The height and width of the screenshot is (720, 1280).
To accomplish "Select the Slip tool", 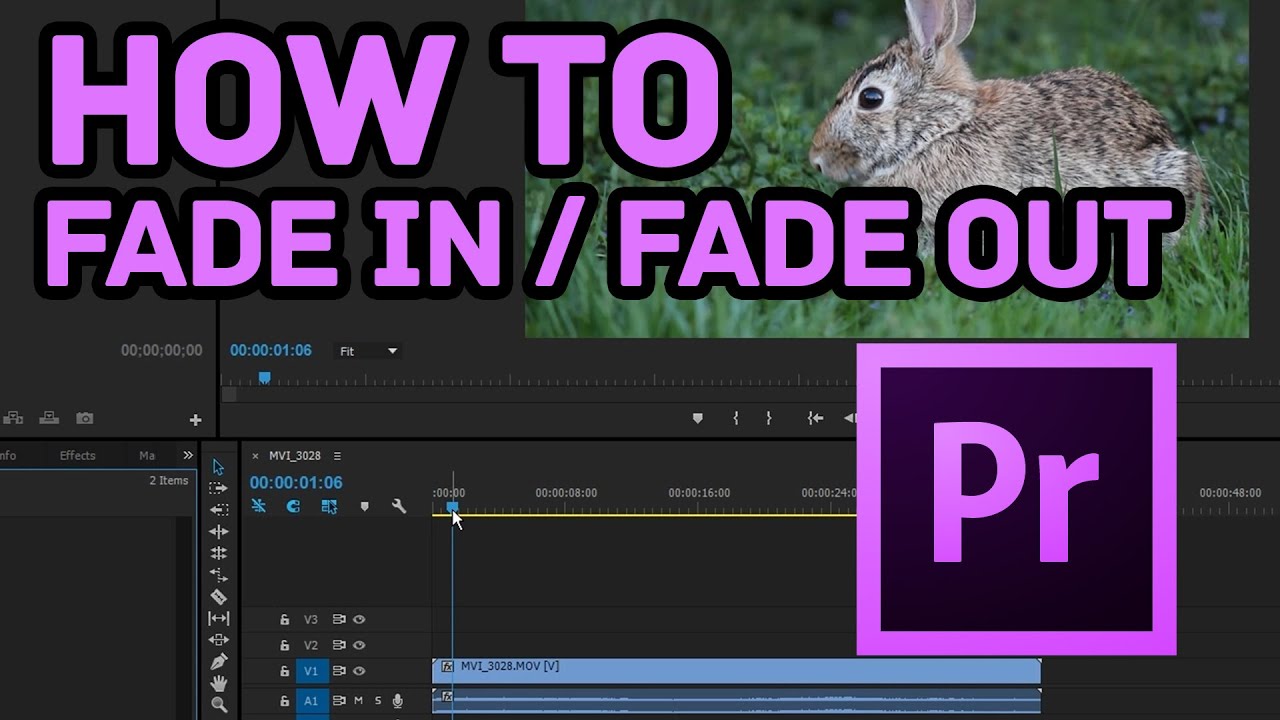I will (x=219, y=618).
